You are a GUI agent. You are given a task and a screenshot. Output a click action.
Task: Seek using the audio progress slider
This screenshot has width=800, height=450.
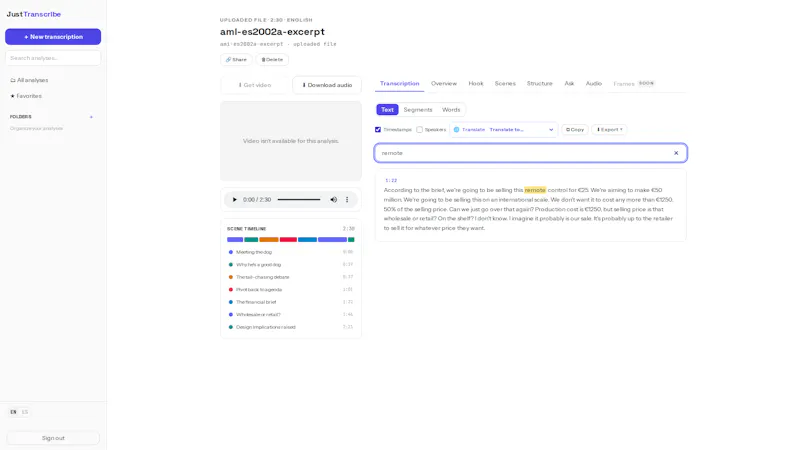(x=299, y=200)
